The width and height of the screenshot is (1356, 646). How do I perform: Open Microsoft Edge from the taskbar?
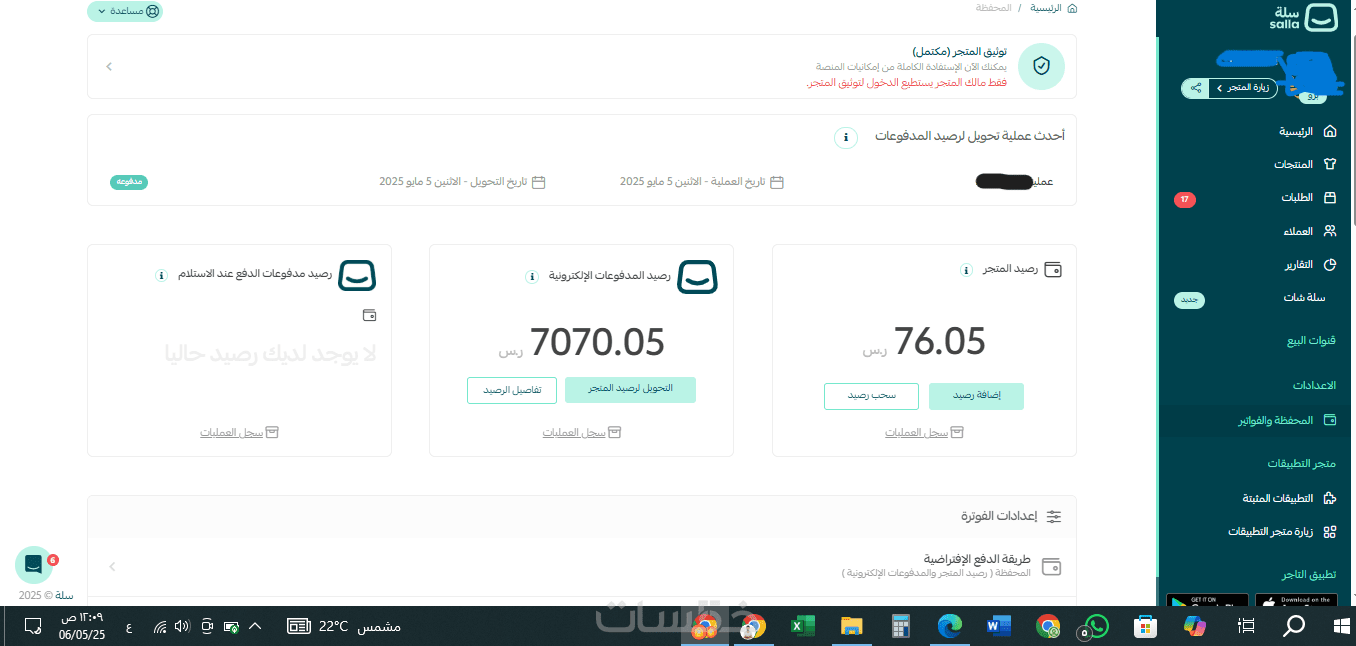(950, 626)
